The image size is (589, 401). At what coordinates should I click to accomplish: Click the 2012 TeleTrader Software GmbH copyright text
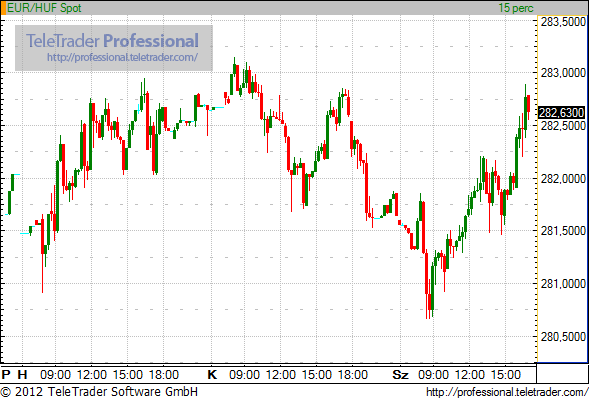[x=99, y=392]
